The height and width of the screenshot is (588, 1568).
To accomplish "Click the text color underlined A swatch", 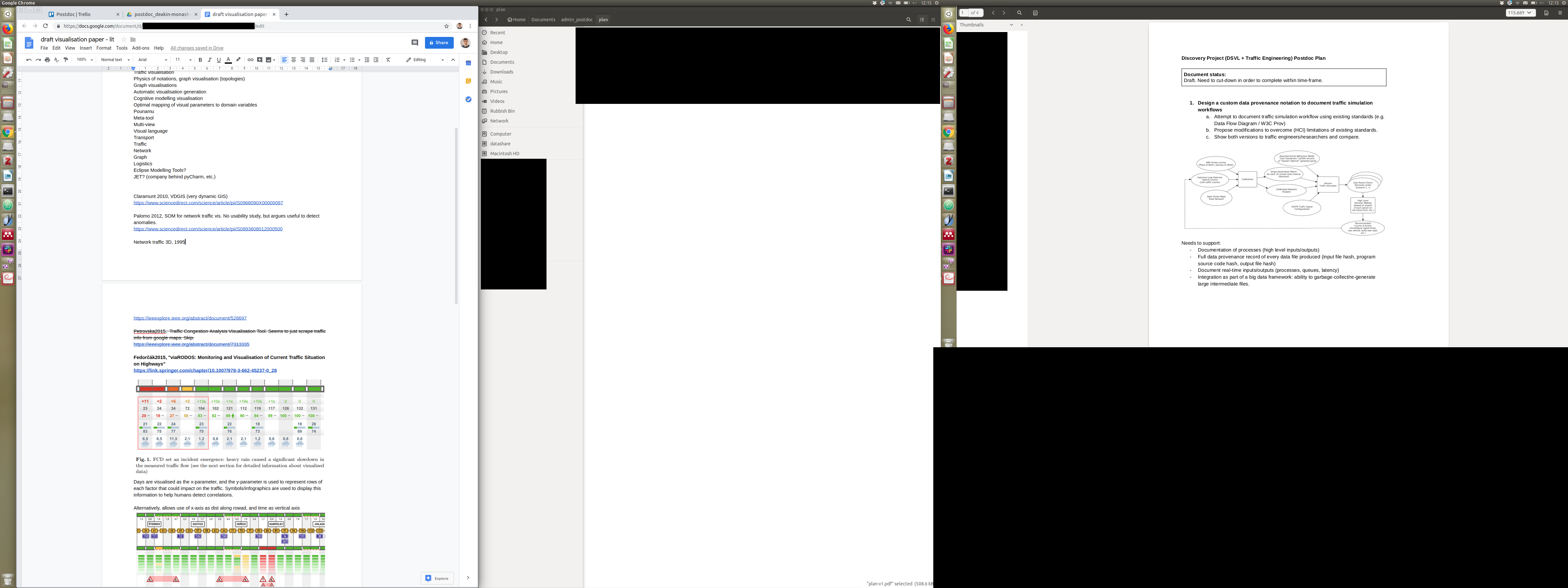I will coord(228,60).
